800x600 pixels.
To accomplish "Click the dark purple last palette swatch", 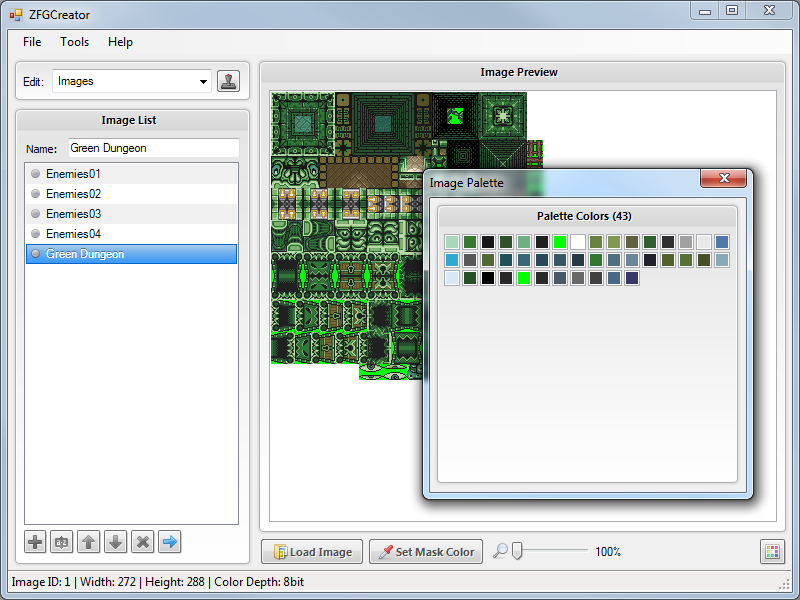I will coord(632,278).
